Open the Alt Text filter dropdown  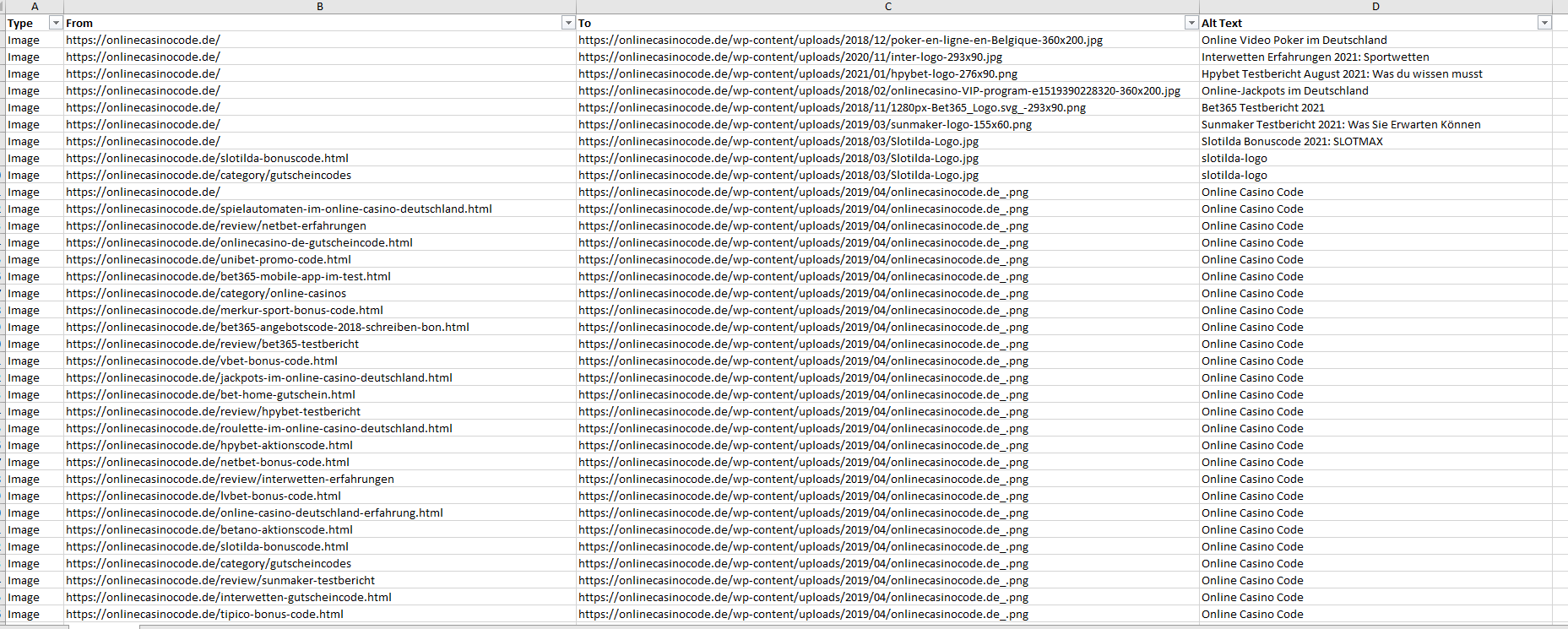click(x=1544, y=23)
